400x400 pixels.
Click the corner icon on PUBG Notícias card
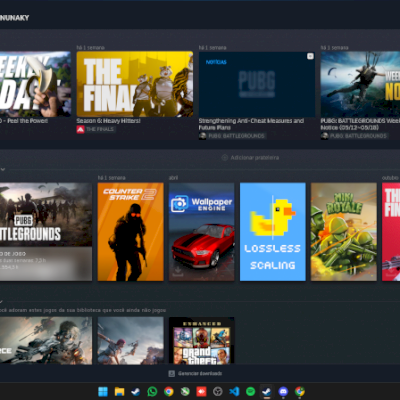(x=310, y=56)
